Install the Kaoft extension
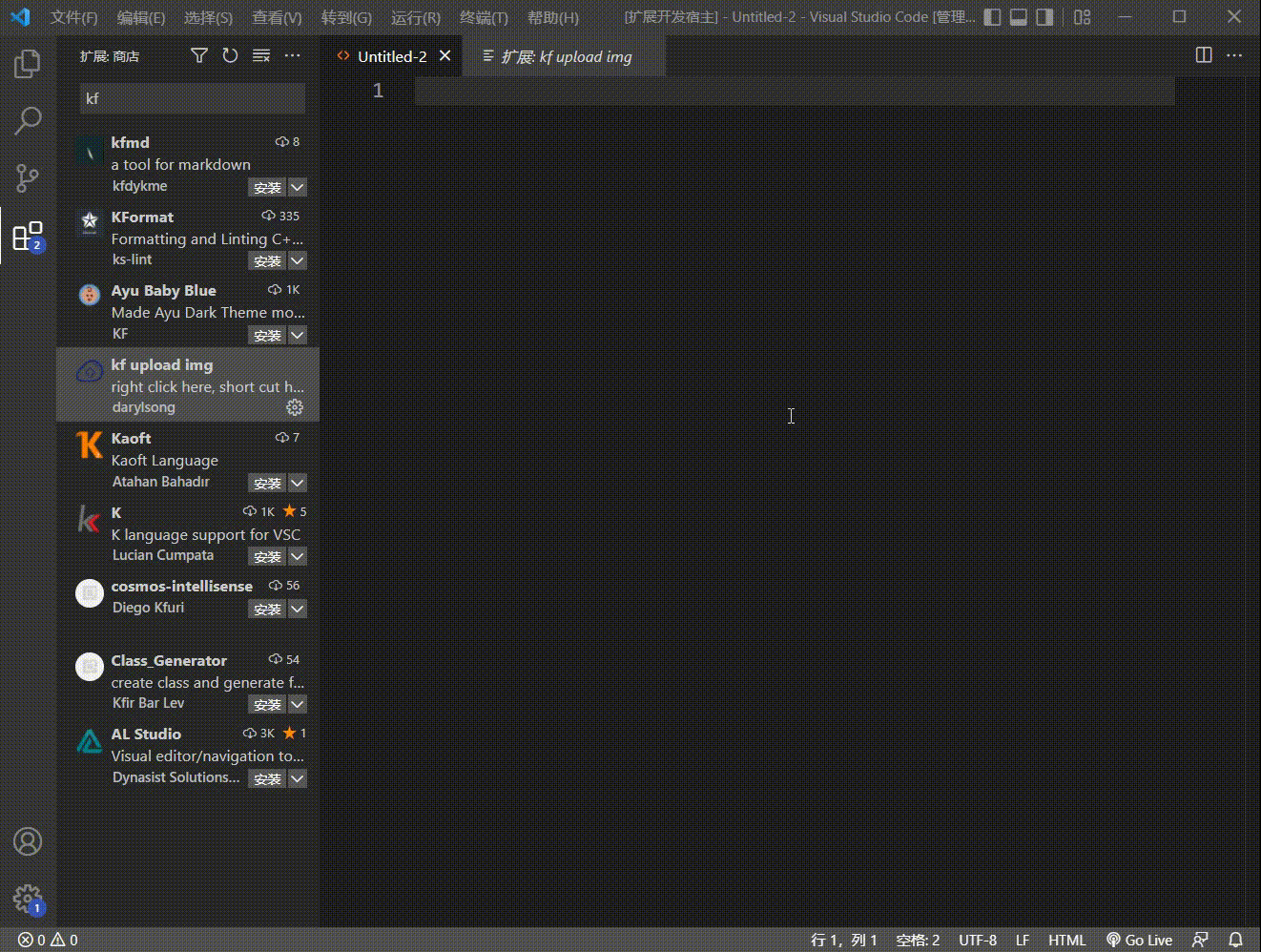The image size is (1261, 952). [267, 483]
